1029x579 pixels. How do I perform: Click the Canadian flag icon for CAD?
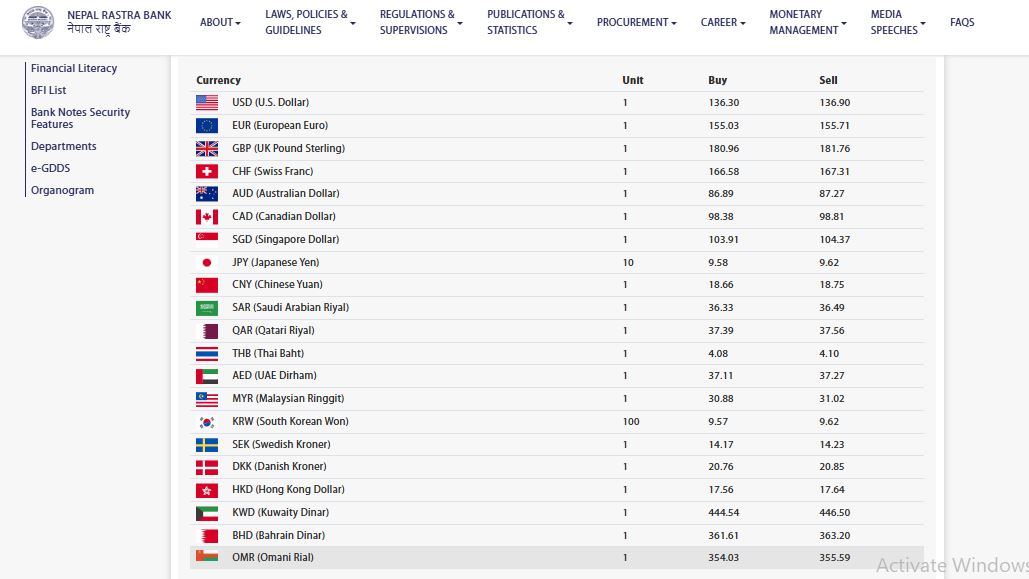pos(207,217)
